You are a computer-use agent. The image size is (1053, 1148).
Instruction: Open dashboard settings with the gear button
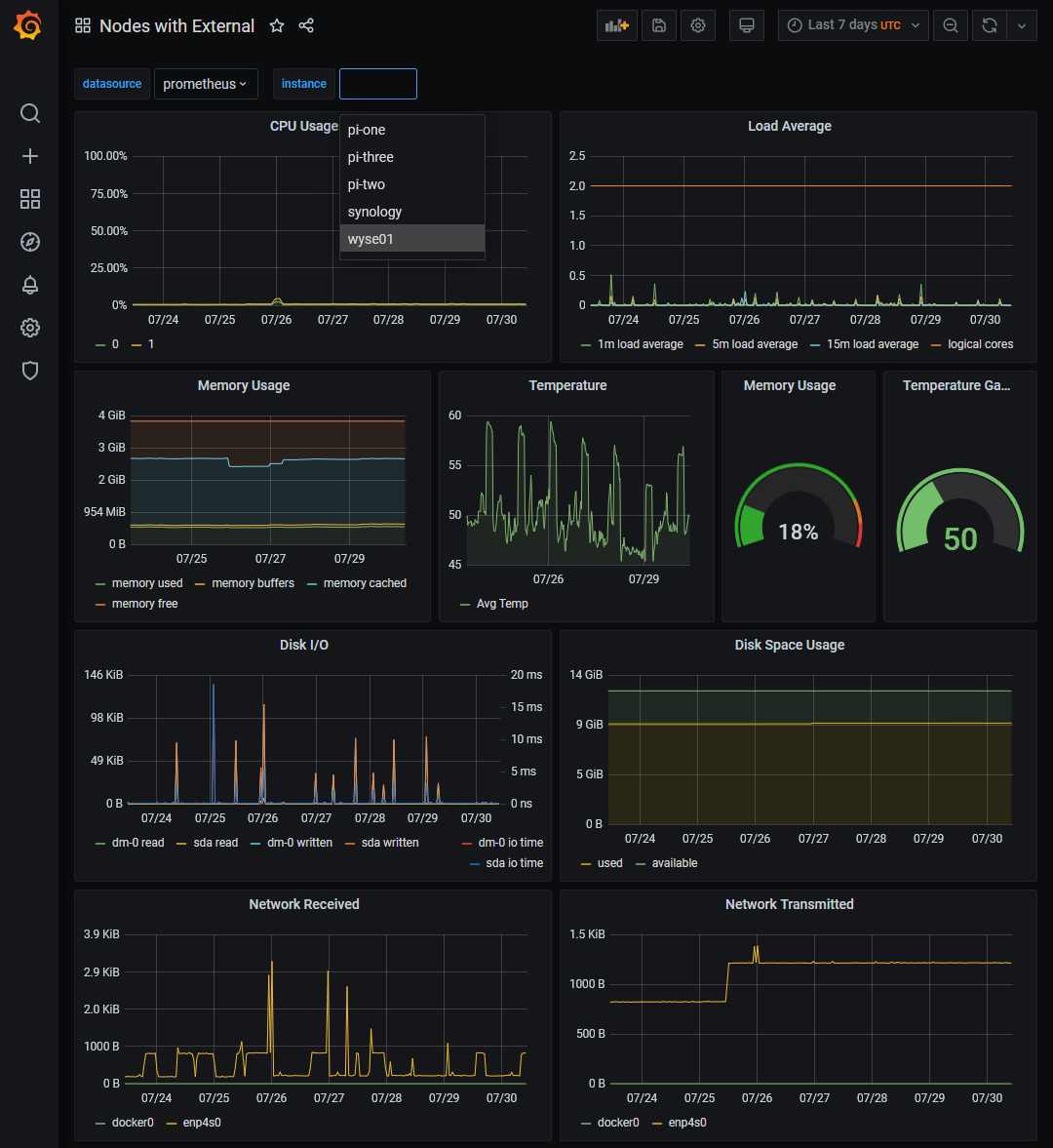click(697, 24)
